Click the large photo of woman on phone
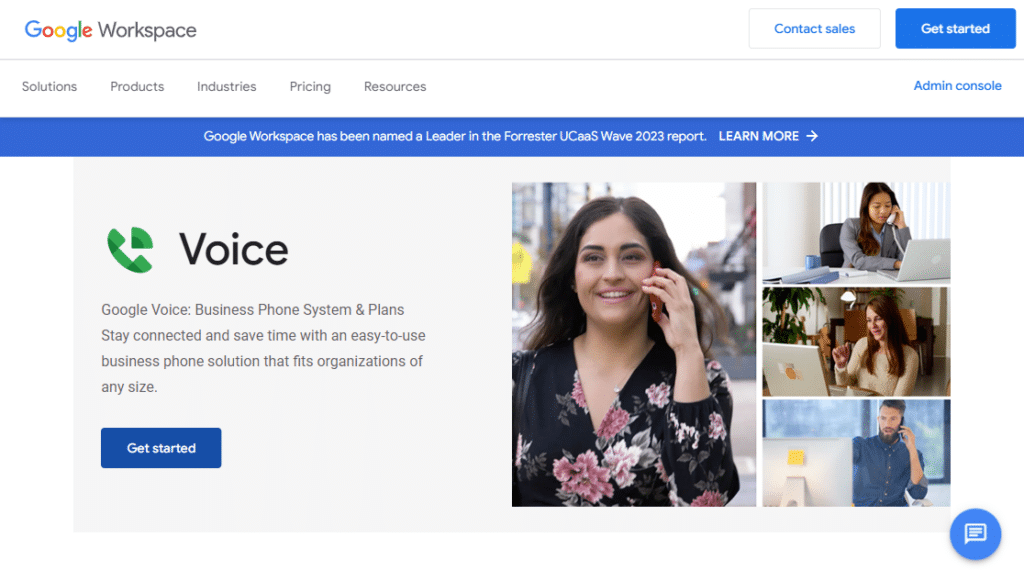This screenshot has height=582, width=1024. [634, 344]
